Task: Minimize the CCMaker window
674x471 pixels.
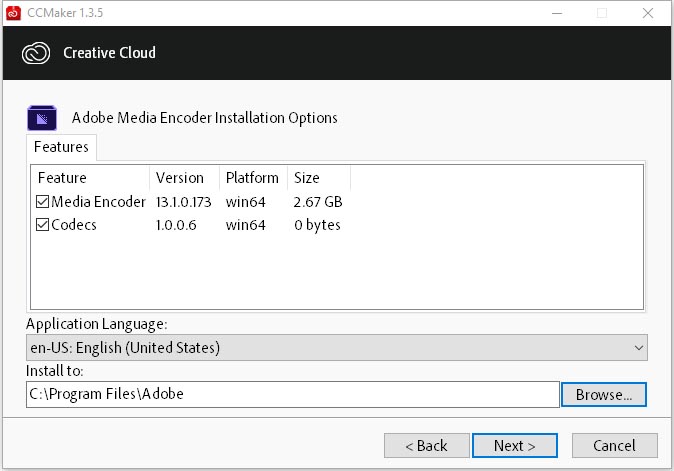Action: click(557, 13)
